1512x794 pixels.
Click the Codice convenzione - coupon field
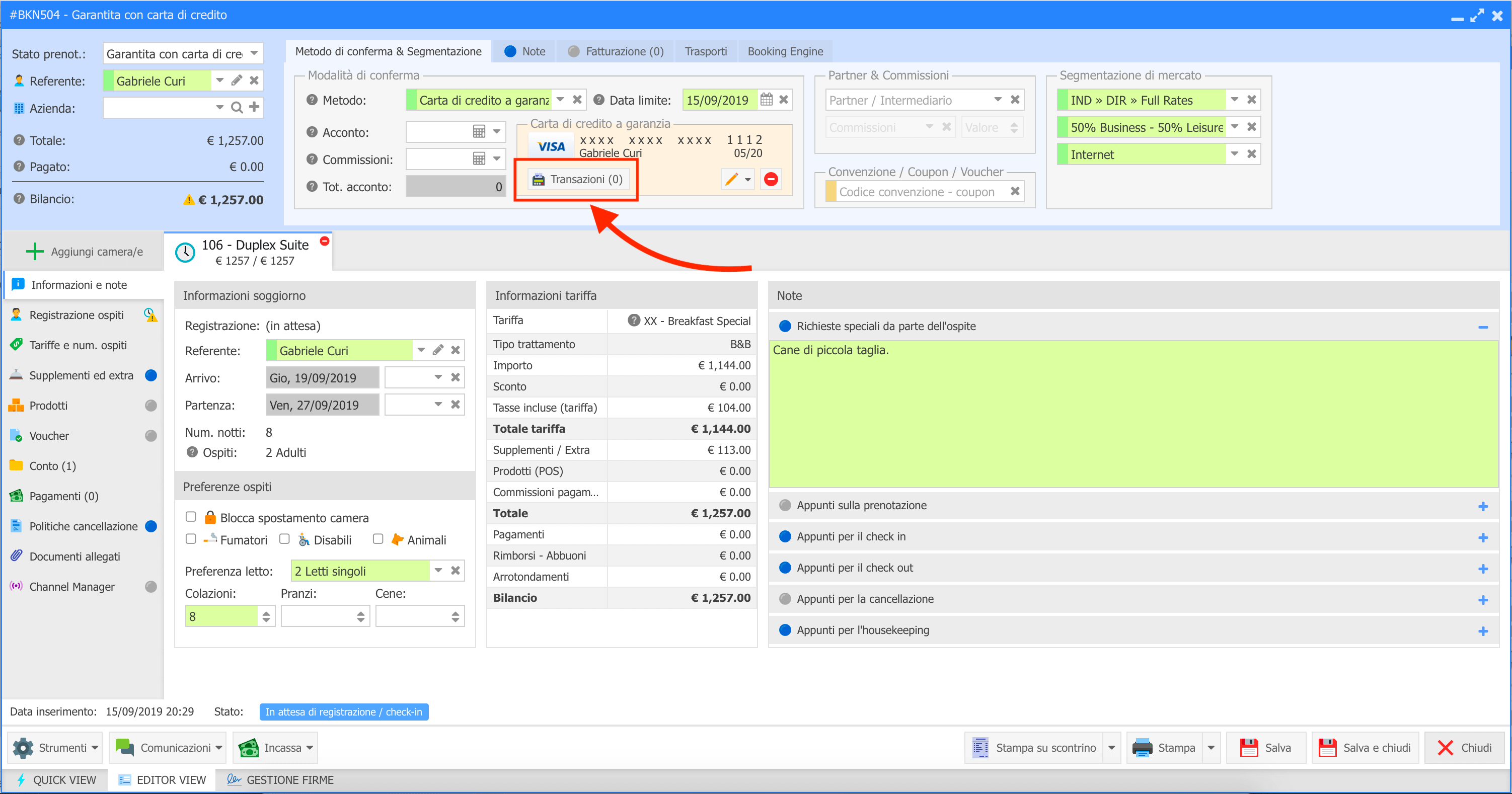[916, 192]
